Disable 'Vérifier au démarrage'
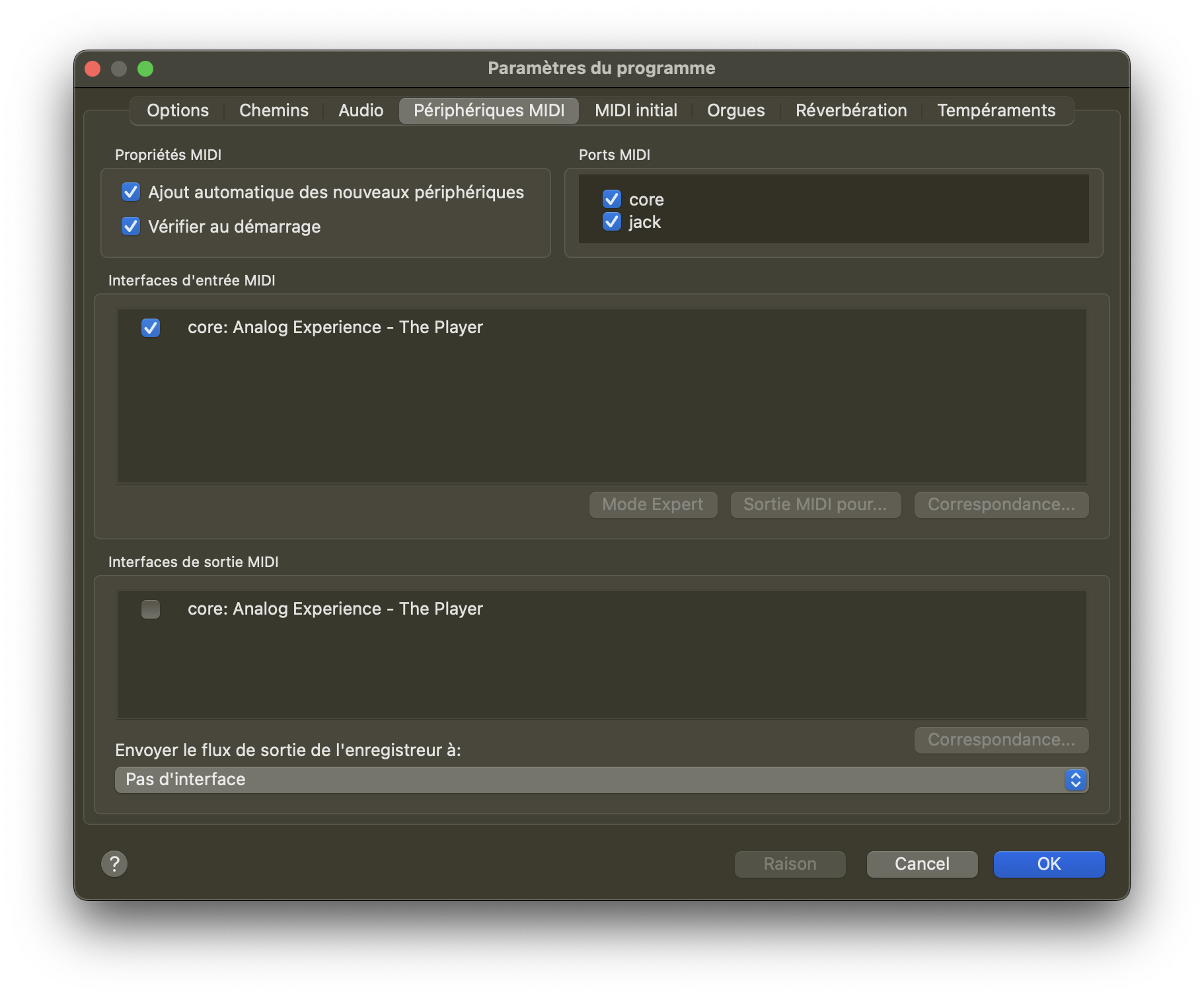The image size is (1204, 998). tap(130, 227)
